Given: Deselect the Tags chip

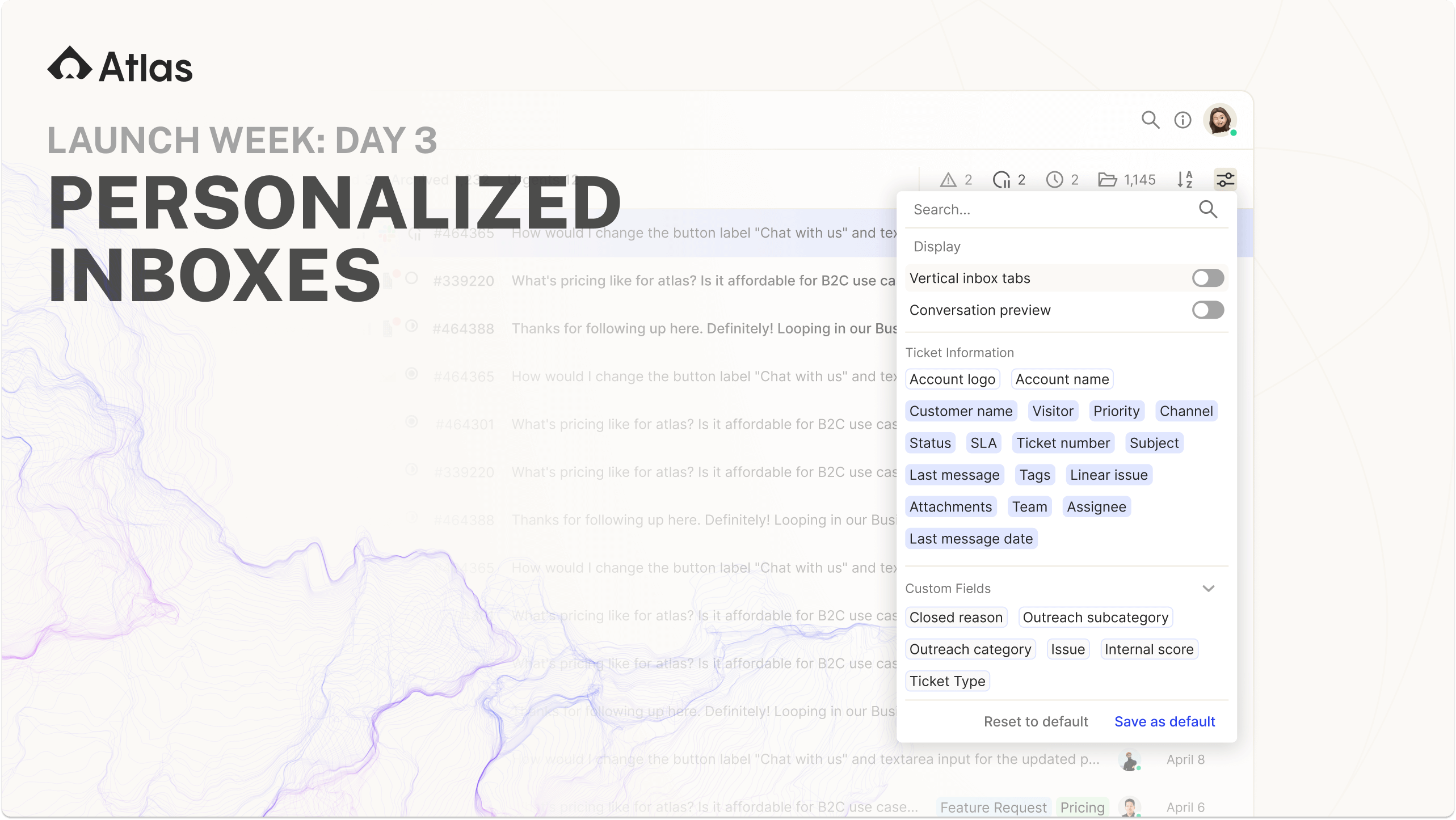Looking at the screenshot, I should pos(1034,475).
